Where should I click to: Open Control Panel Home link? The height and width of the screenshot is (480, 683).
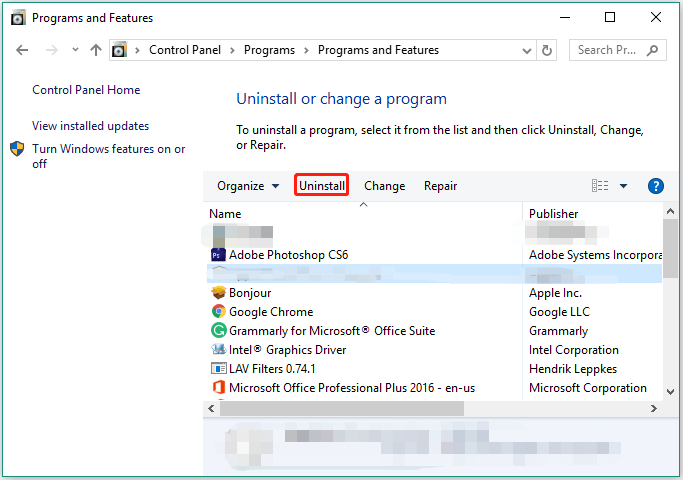tap(86, 90)
